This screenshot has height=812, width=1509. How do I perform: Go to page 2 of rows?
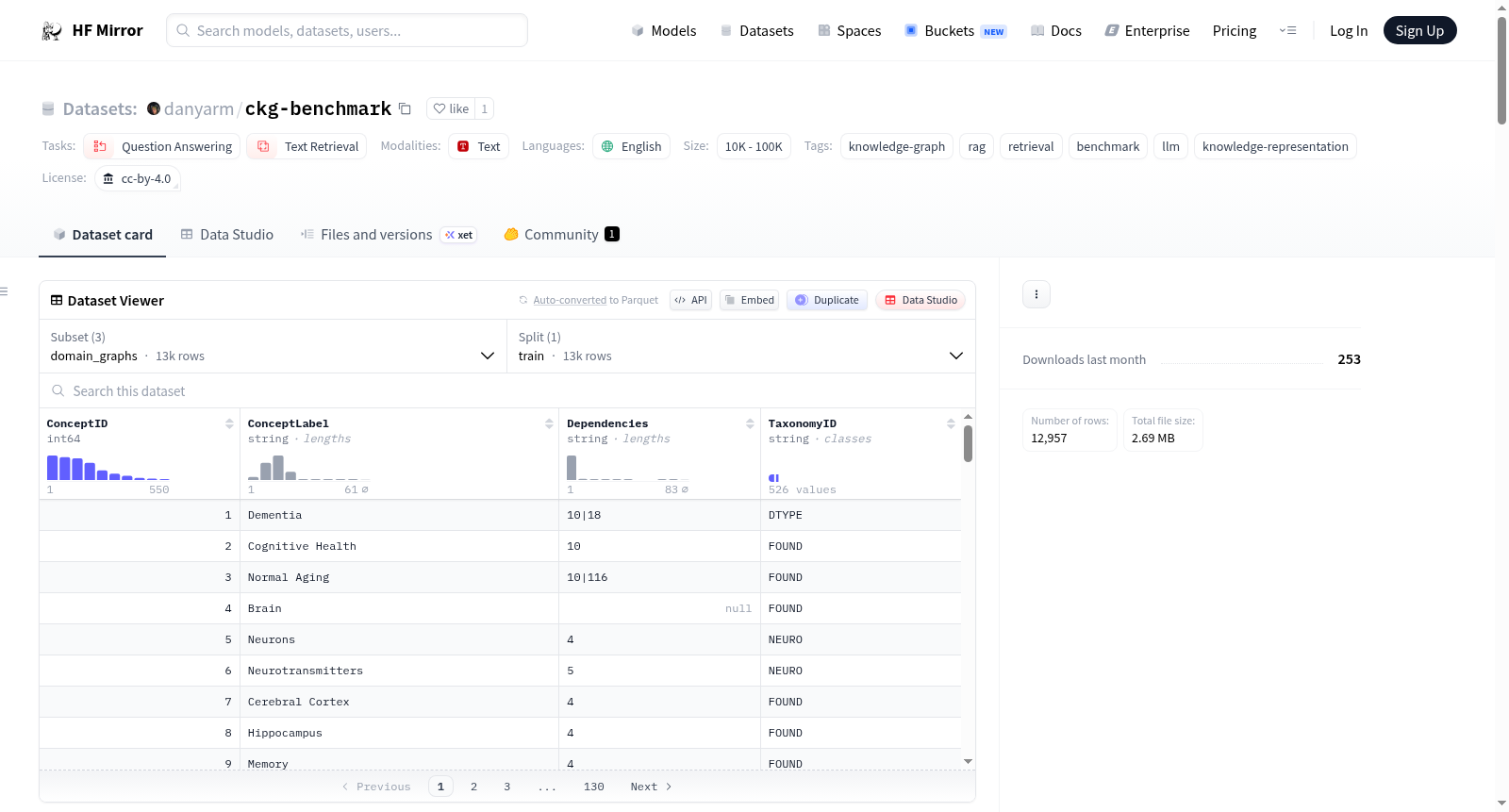(x=473, y=787)
